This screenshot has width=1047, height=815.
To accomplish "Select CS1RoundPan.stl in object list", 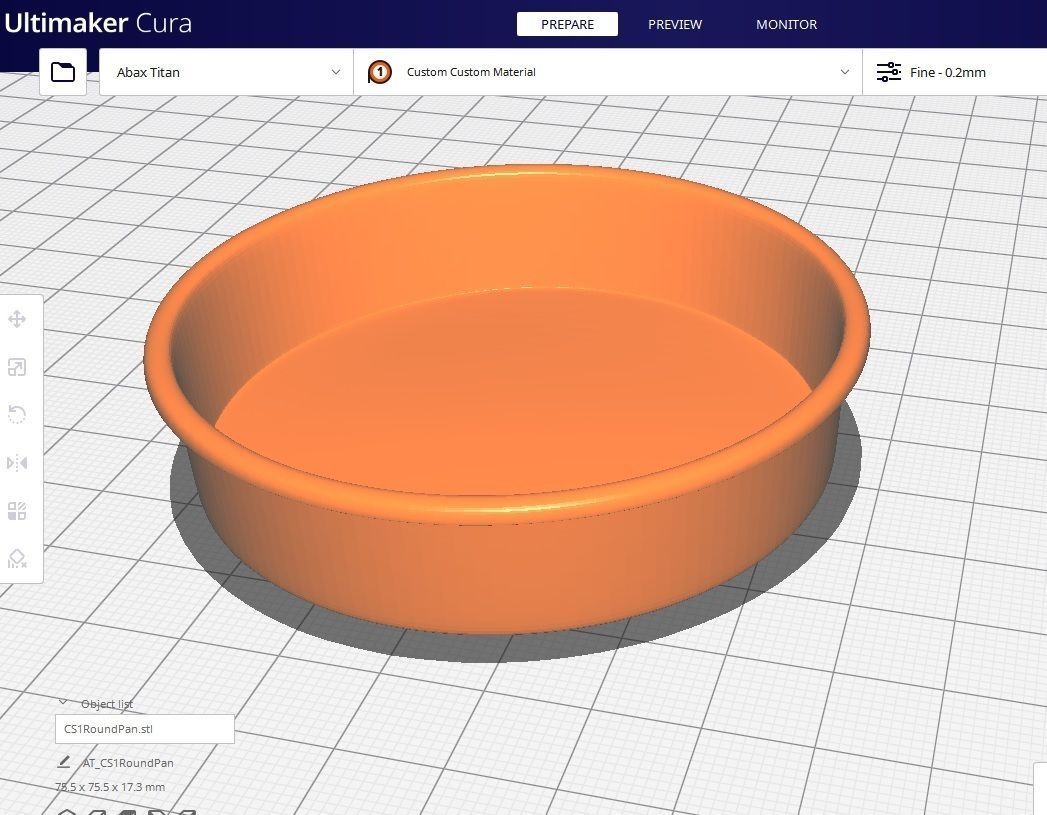I will (x=145, y=729).
